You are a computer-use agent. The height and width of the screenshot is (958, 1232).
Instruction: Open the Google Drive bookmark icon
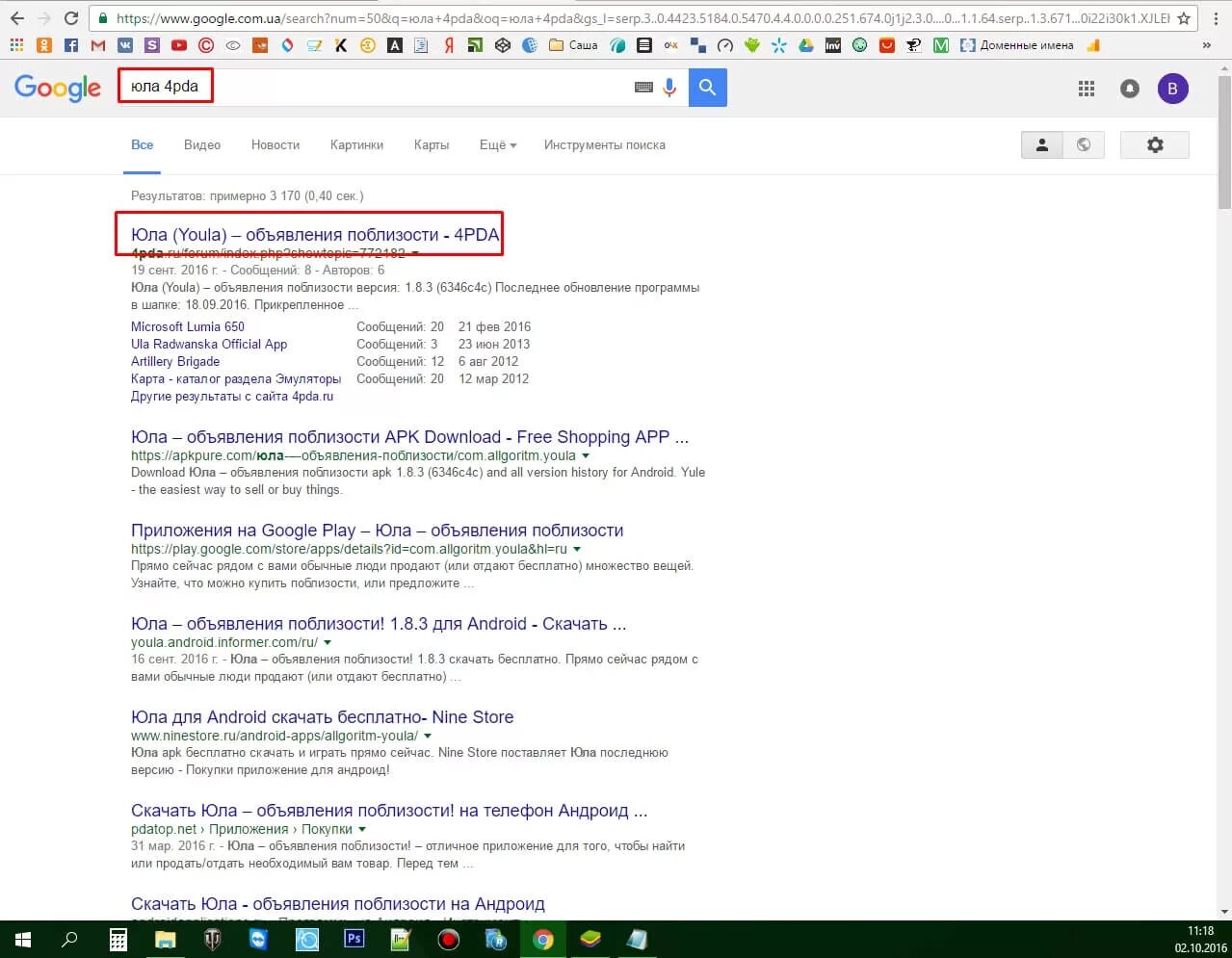(805, 45)
